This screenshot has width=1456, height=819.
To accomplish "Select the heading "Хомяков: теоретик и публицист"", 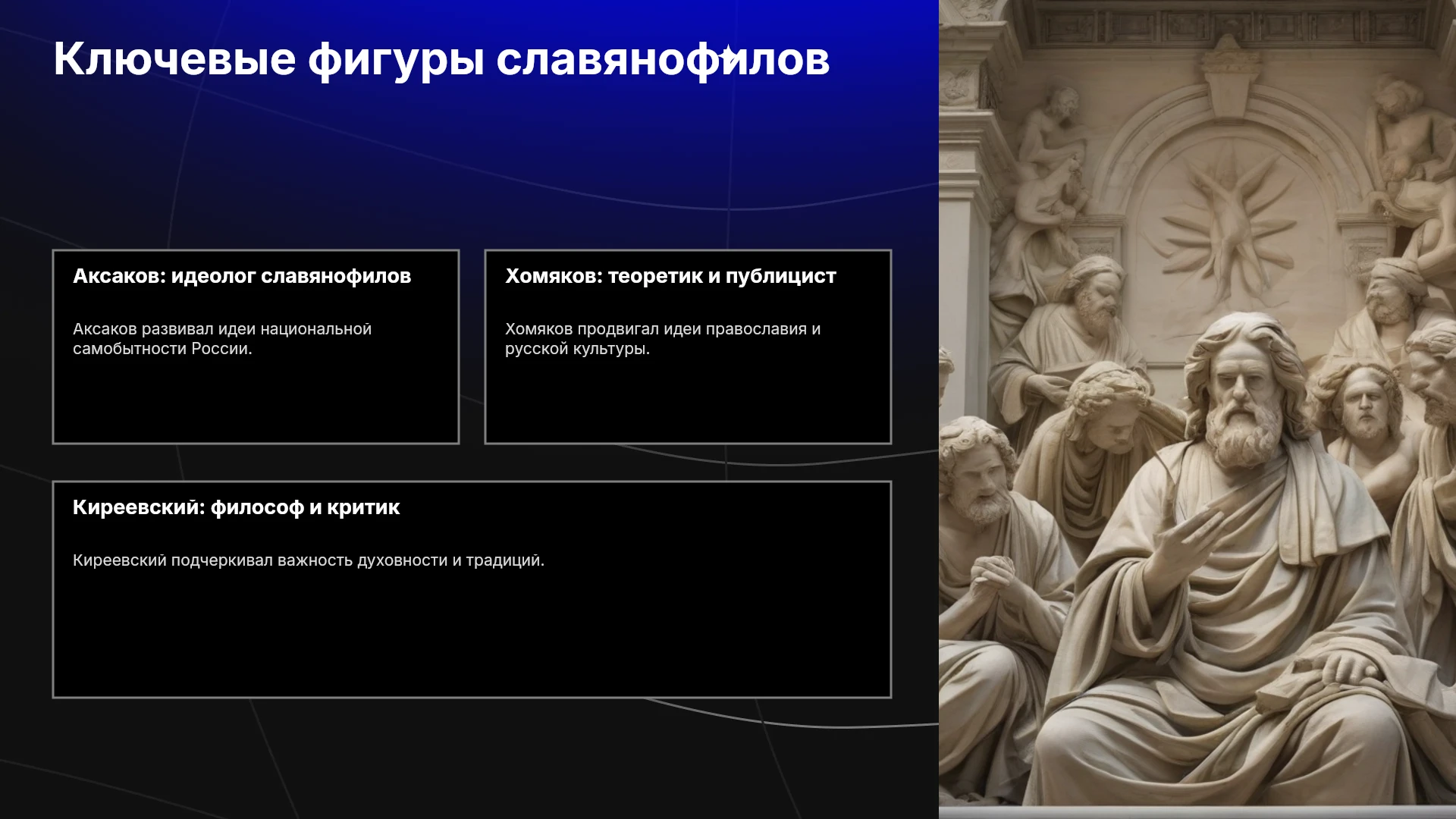I will (x=670, y=276).
